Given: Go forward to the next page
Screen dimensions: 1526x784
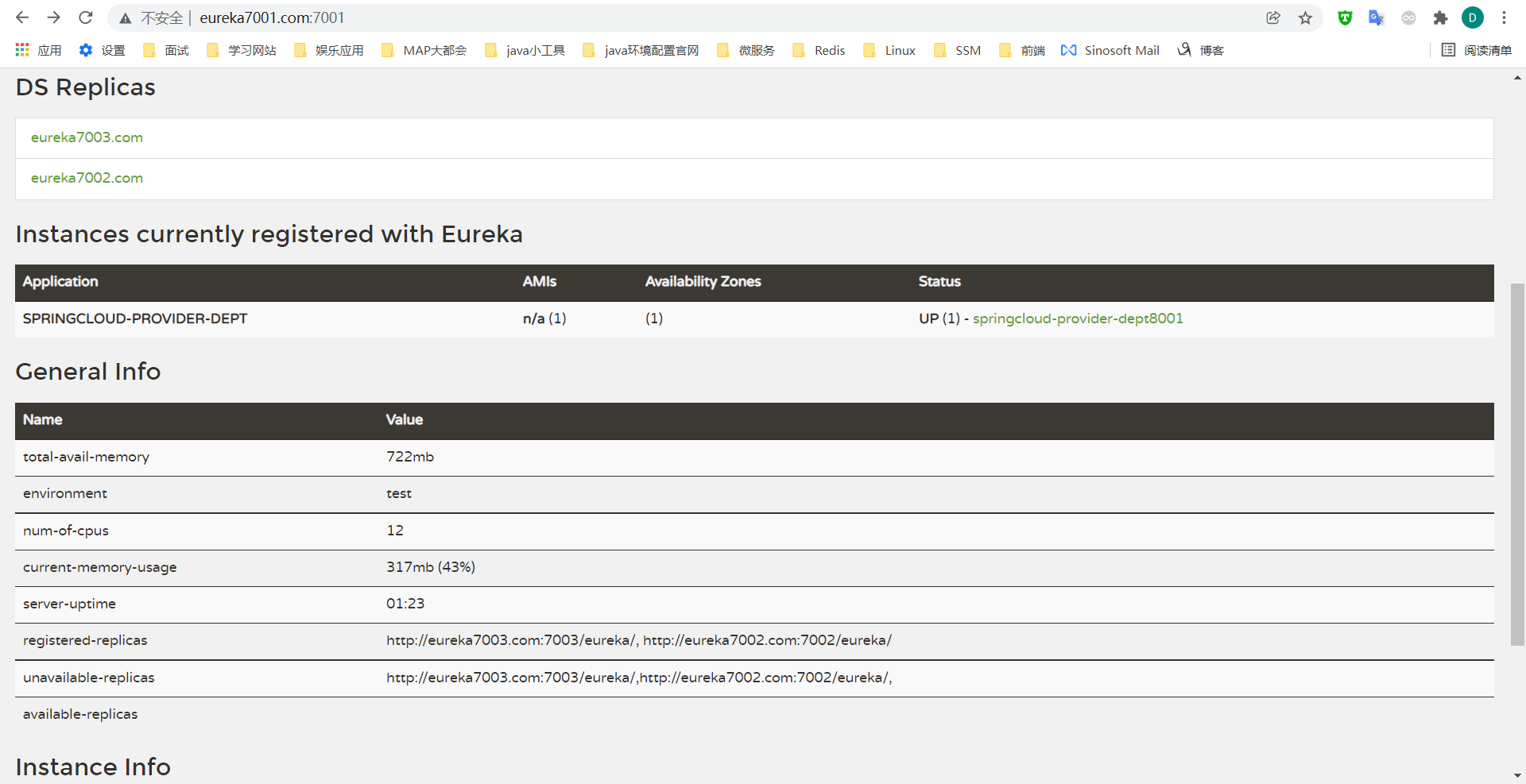Looking at the screenshot, I should pos(53,17).
